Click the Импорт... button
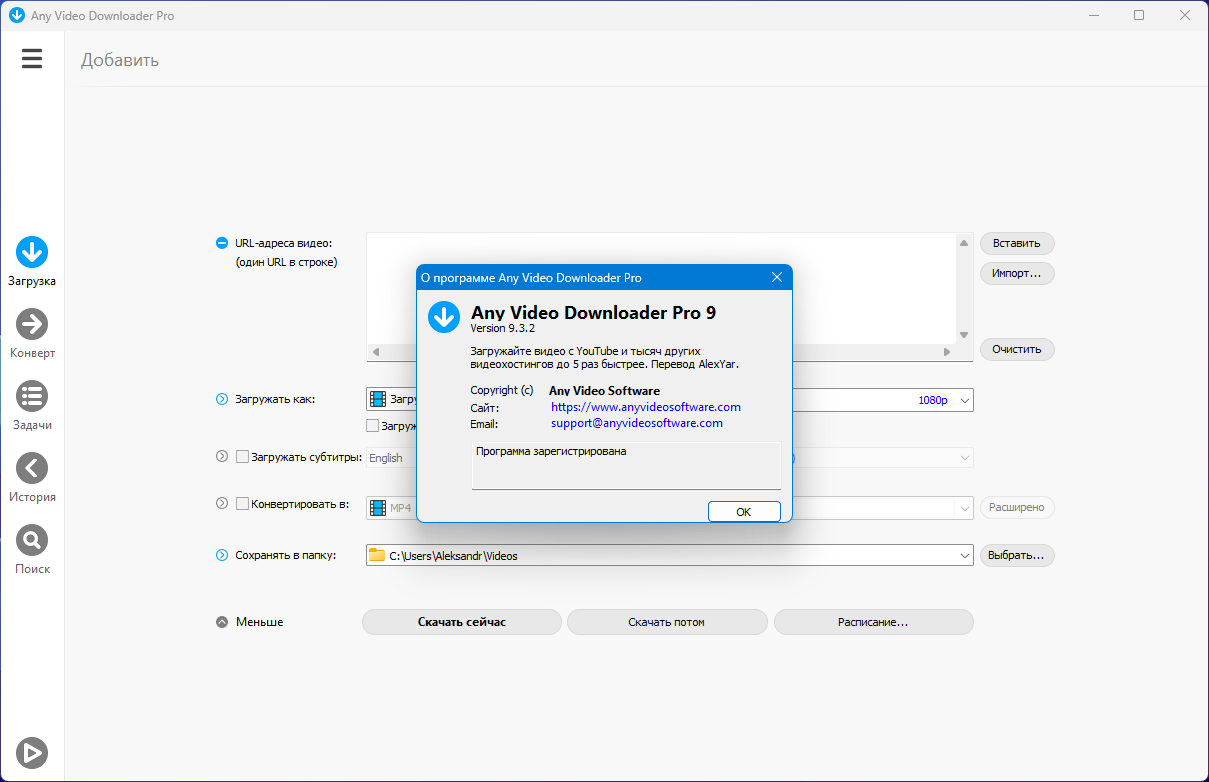The width and height of the screenshot is (1209, 782). coord(1017,273)
